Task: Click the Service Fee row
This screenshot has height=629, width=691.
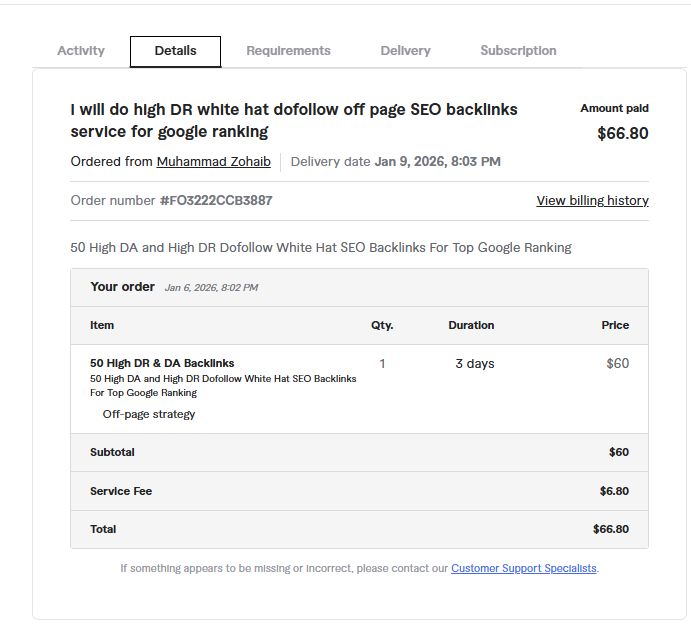Action: click(359, 491)
